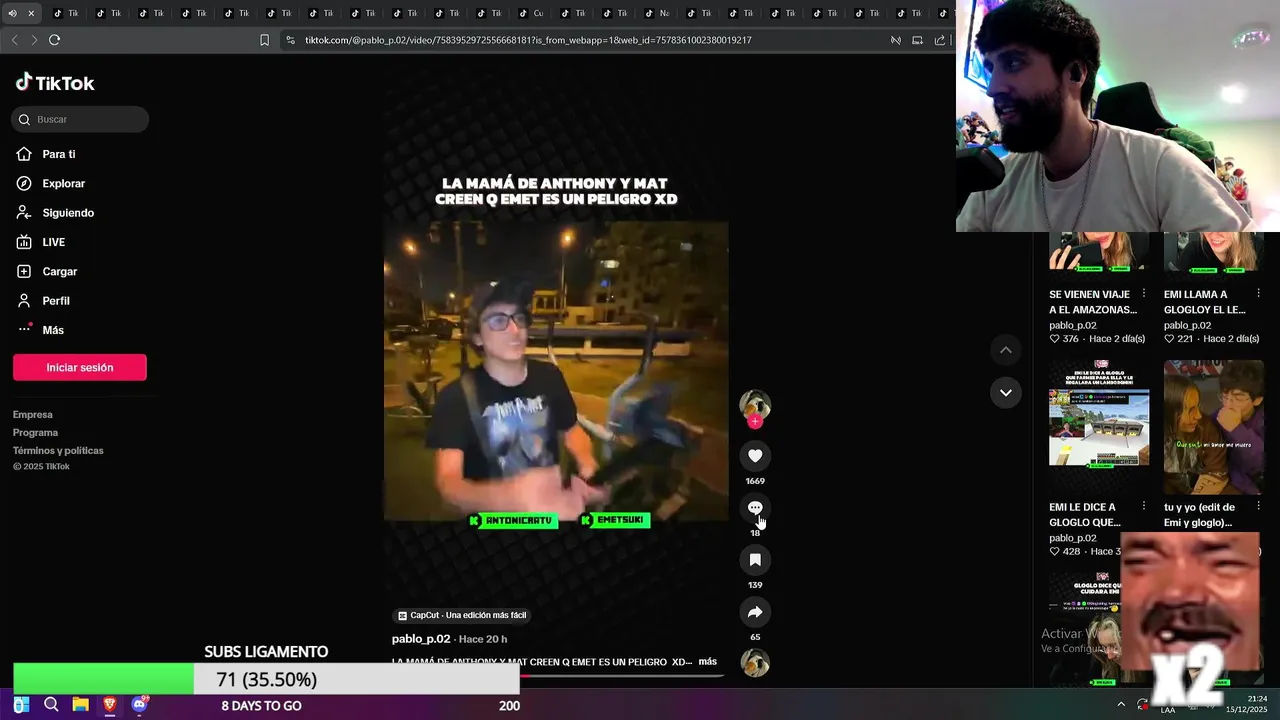Click the CapCut icon below the video
This screenshot has width=1280, height=720.
[x=402, y=616]
